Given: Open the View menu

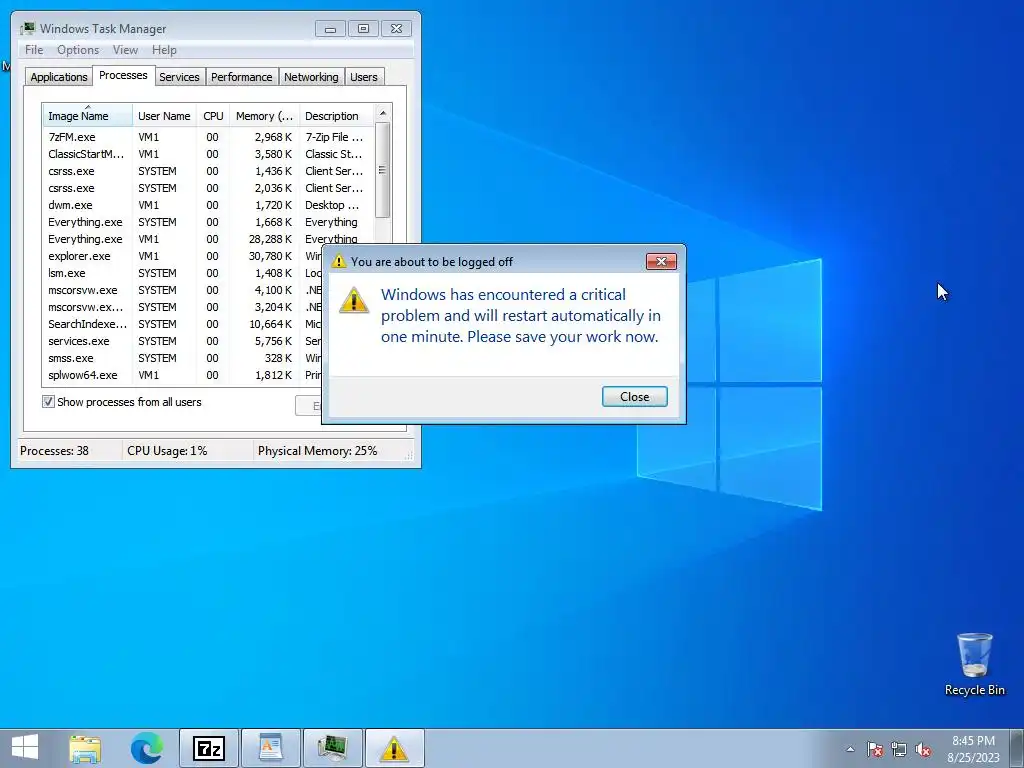Looking at the screenshot, I should [125, 50].
